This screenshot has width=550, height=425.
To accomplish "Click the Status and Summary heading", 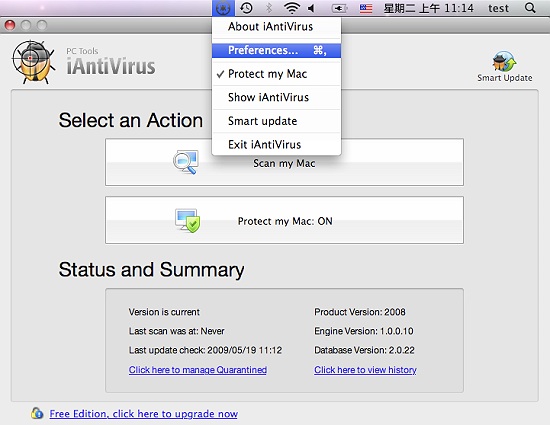I will (152, 270).
